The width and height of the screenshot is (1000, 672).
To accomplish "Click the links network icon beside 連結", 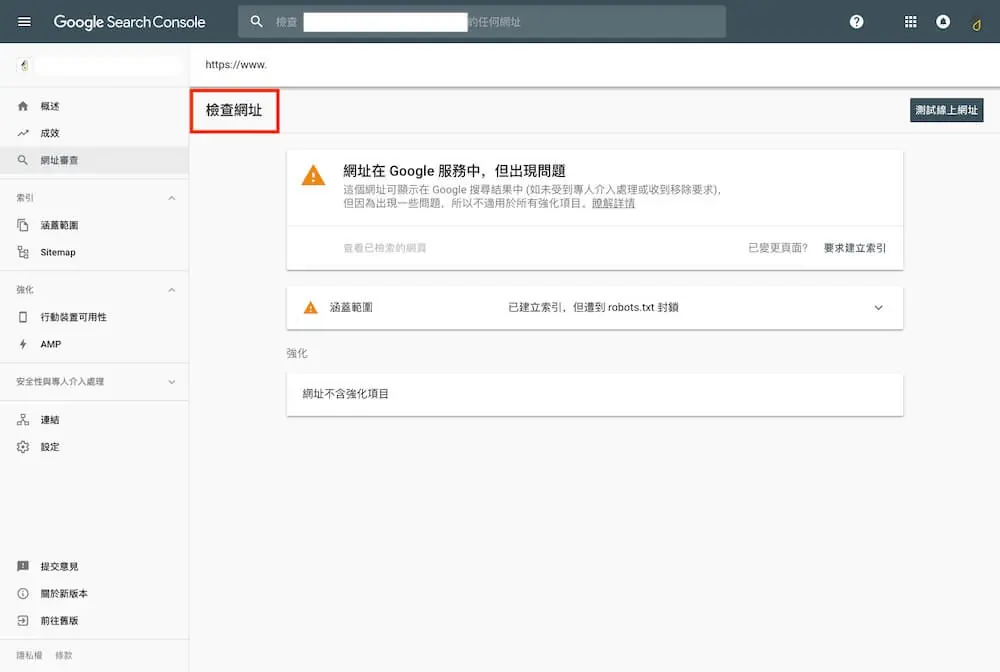I will click(23, 420).
